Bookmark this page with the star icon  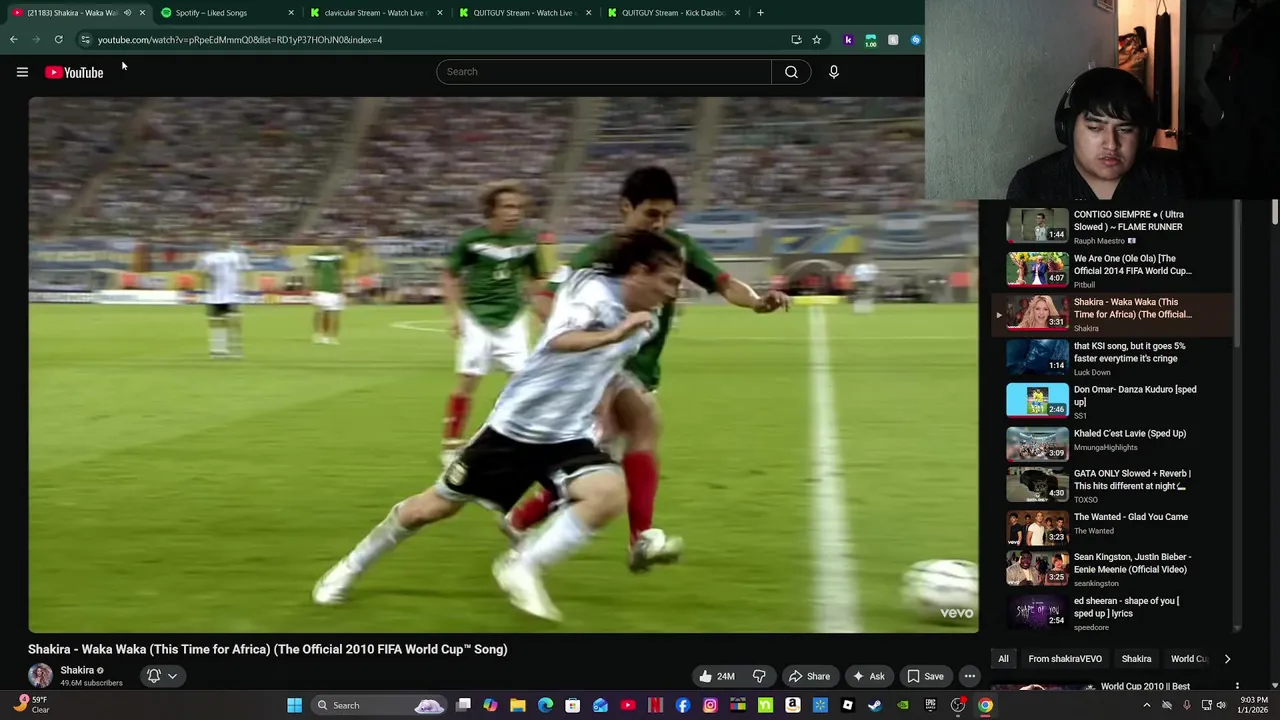tap(816, 40)
